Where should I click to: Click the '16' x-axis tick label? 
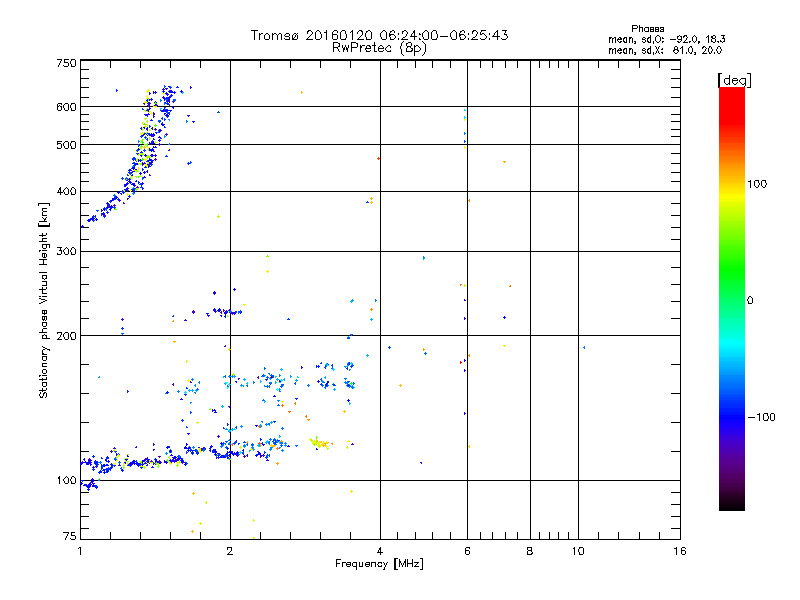tap(680, 551)
